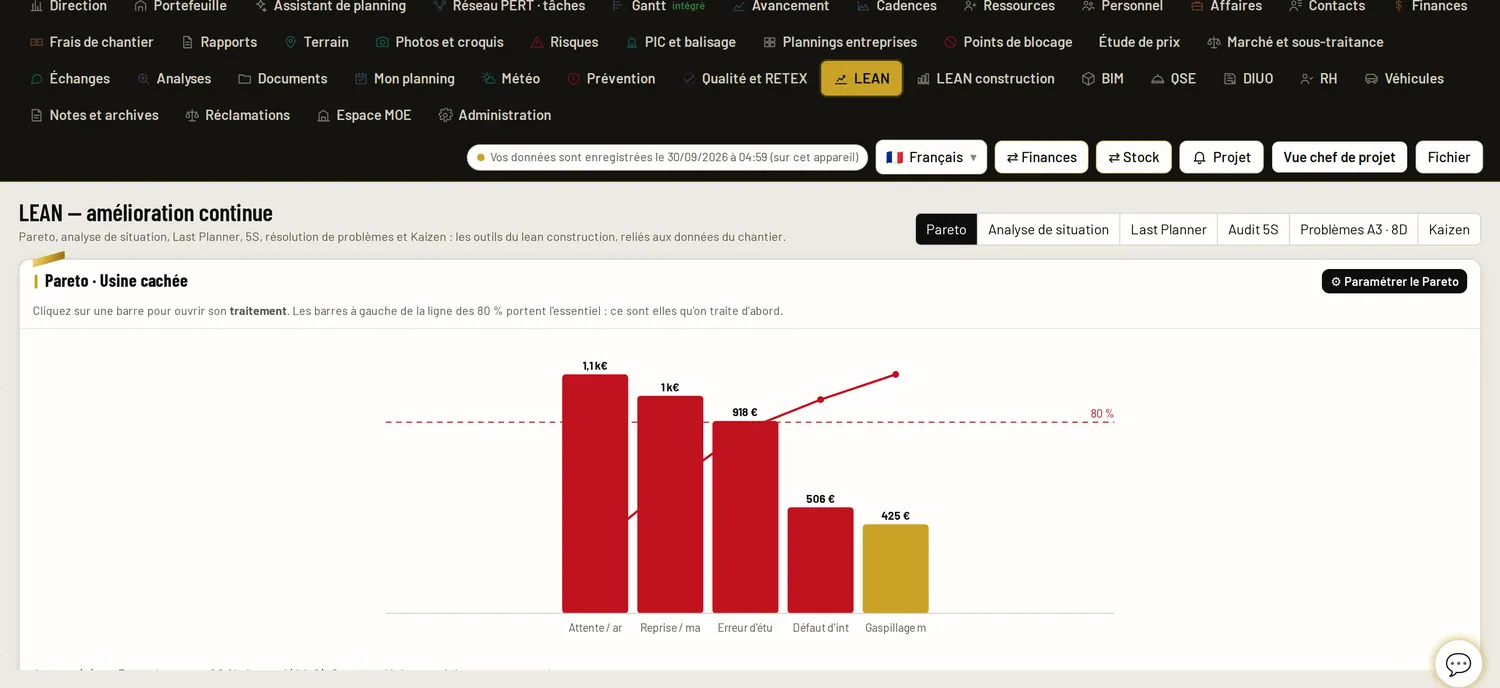Click the Risques warning triangle icon
The height and width of the screenshot is (688, 1500).
[537, 42]
